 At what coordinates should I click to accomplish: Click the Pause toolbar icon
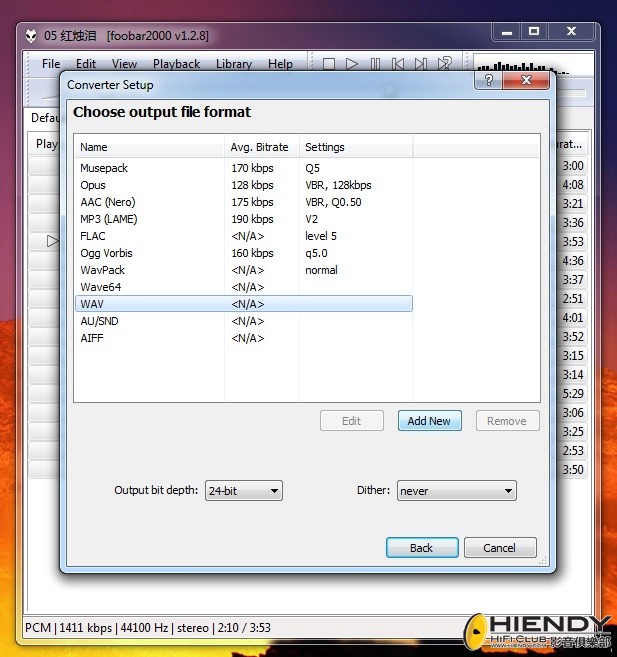[x=375, y=64]
